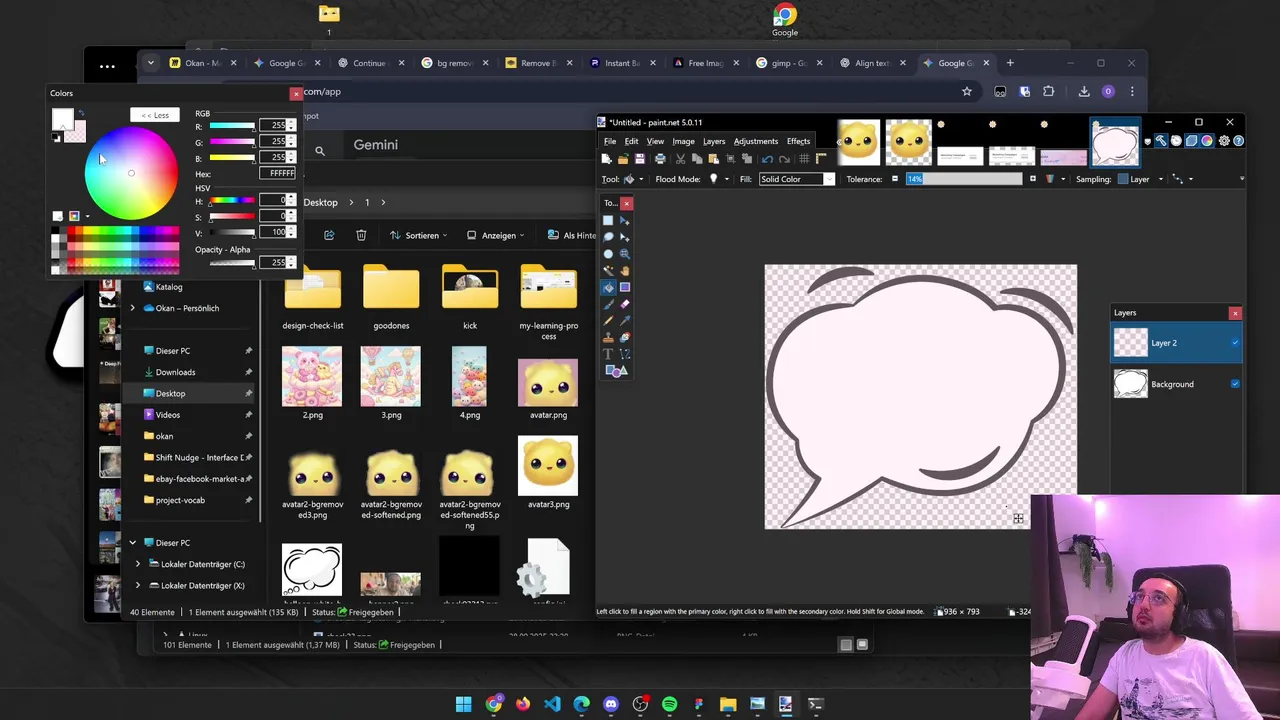The image size is (1280, 720).
Task: Toggle Background layer visibility checkbox
Action: click(x=1235, y=384)
